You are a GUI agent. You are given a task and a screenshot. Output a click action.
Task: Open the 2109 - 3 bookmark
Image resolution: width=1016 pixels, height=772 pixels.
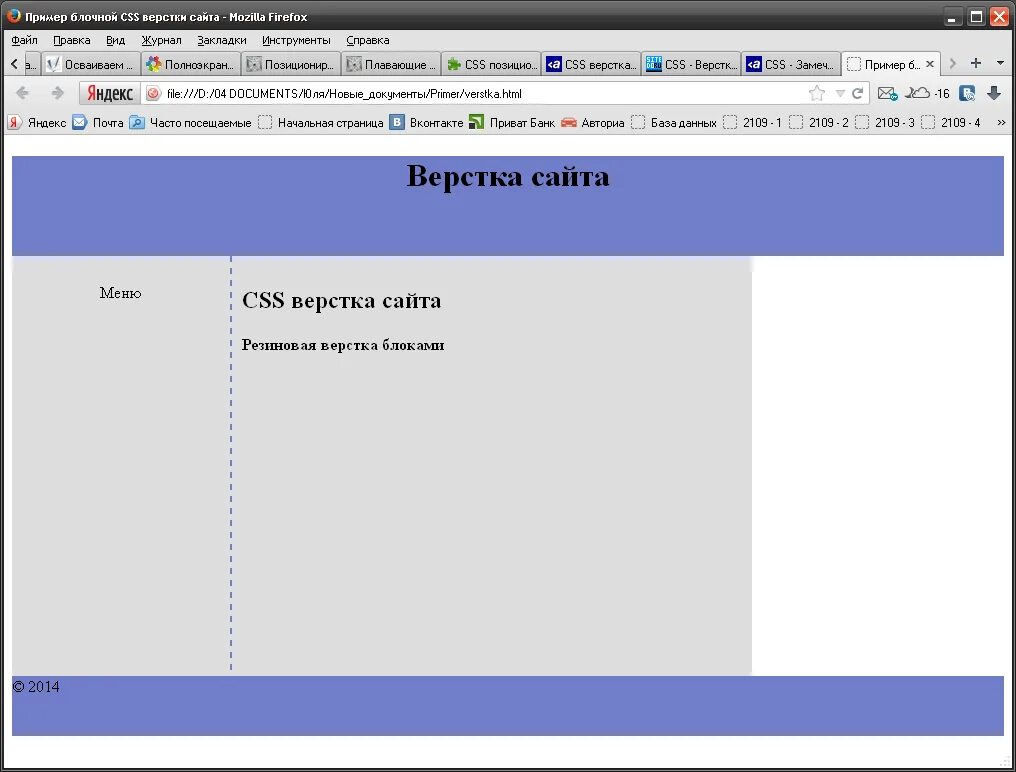[884, 123]
